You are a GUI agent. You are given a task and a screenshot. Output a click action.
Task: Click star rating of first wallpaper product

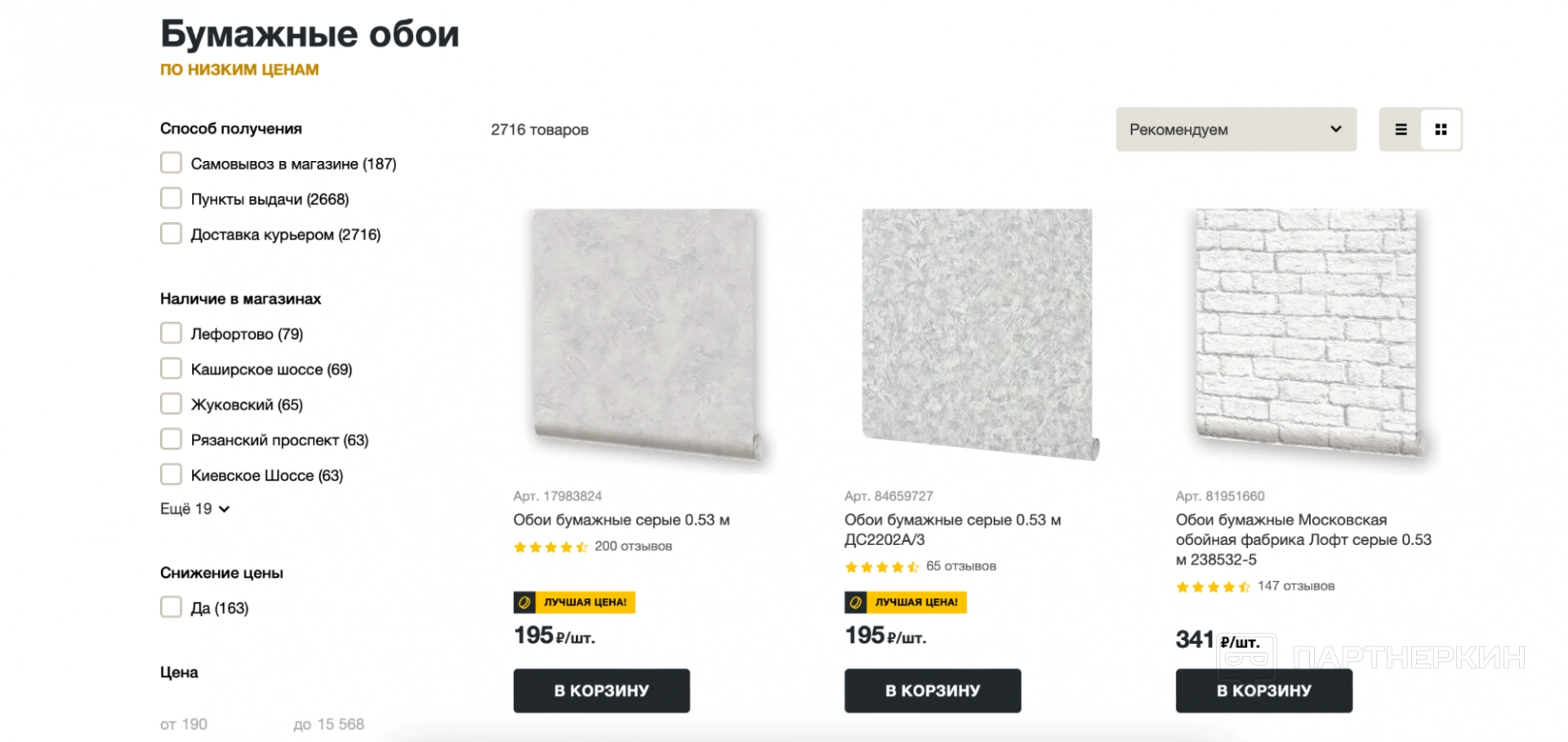pyautogui.click(x=550, y=548)
